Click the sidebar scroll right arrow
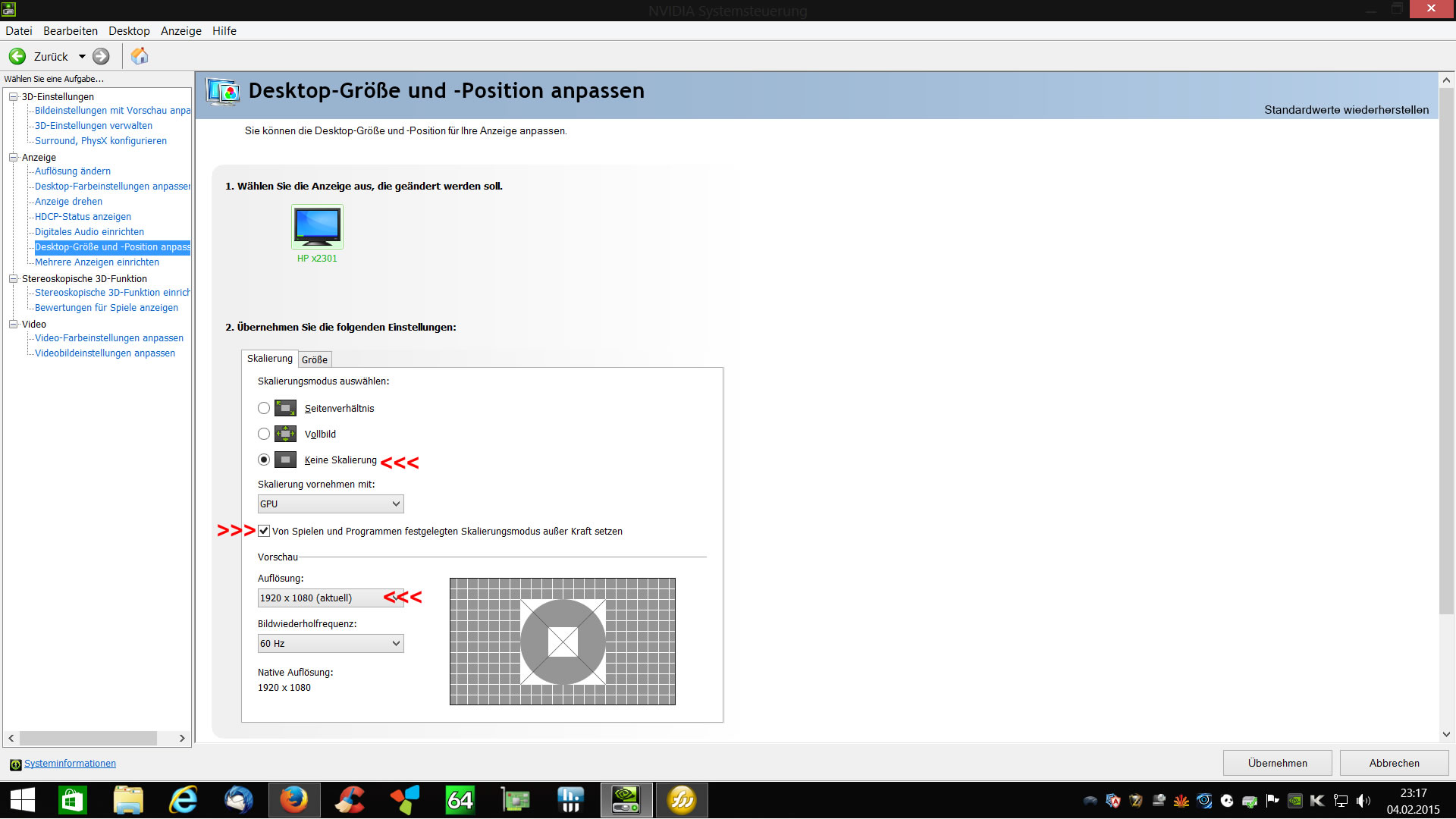Image resolution: width=1456 pixels, height=819 pixels. click(182, 738)
